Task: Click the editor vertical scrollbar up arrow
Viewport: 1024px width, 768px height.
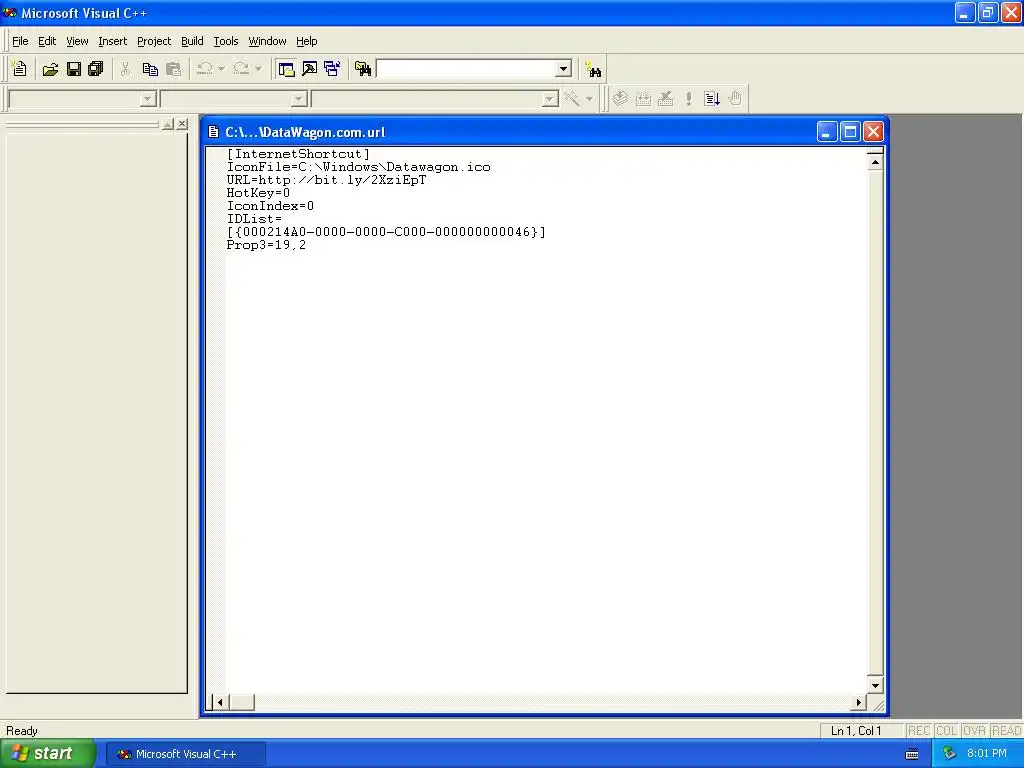Action: click(x=875, y=163)
